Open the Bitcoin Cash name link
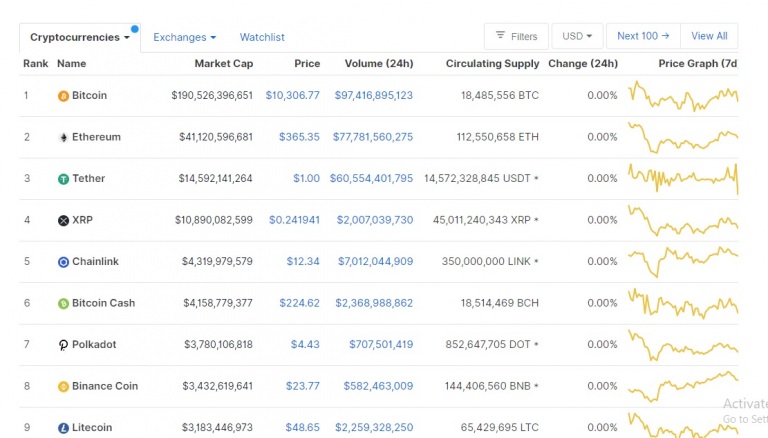The image size is (768, 438). 103,303
